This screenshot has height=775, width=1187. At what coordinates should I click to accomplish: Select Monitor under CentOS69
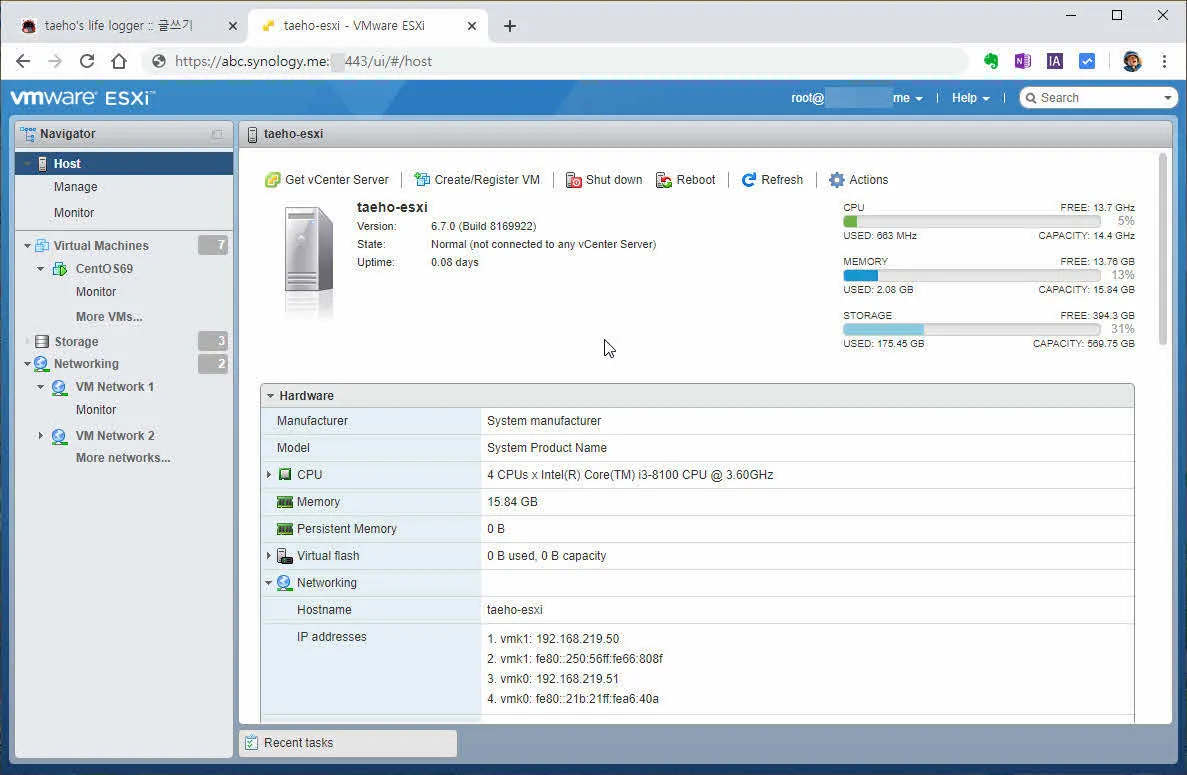pyautogui.click(x=96, y=291)
